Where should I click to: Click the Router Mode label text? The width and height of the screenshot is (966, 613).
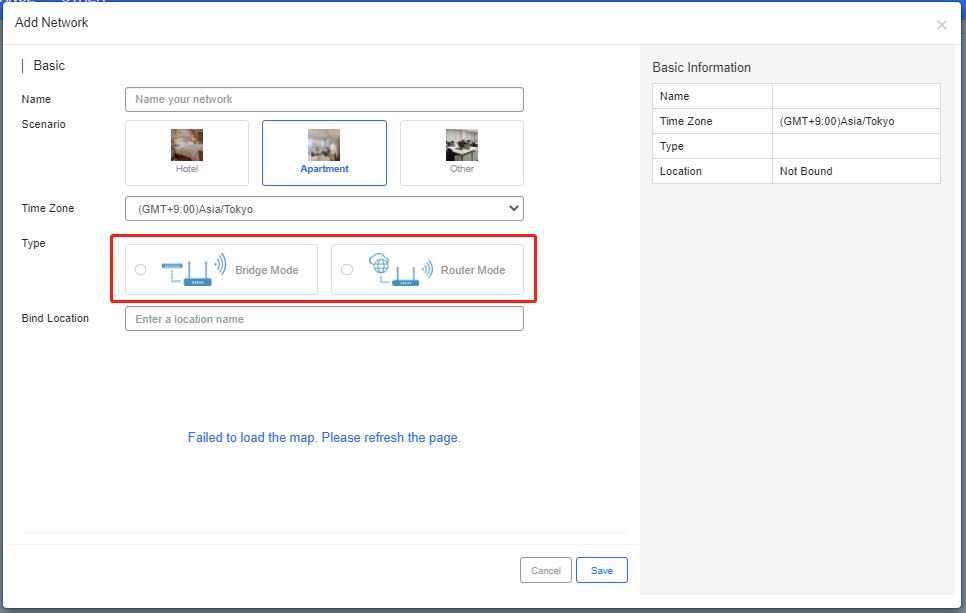pos(473,270)
